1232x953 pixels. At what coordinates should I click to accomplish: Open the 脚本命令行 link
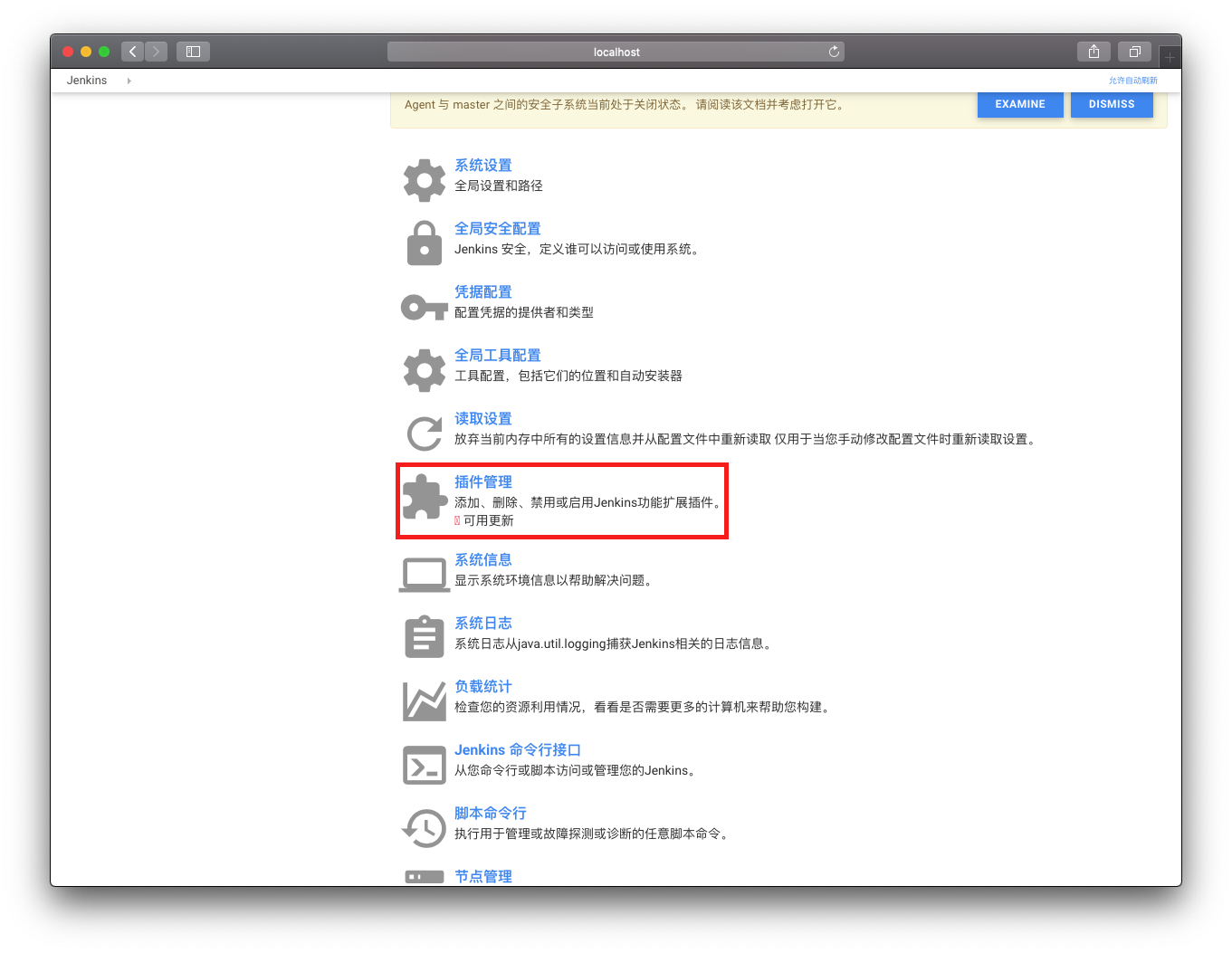coord(491,813)
